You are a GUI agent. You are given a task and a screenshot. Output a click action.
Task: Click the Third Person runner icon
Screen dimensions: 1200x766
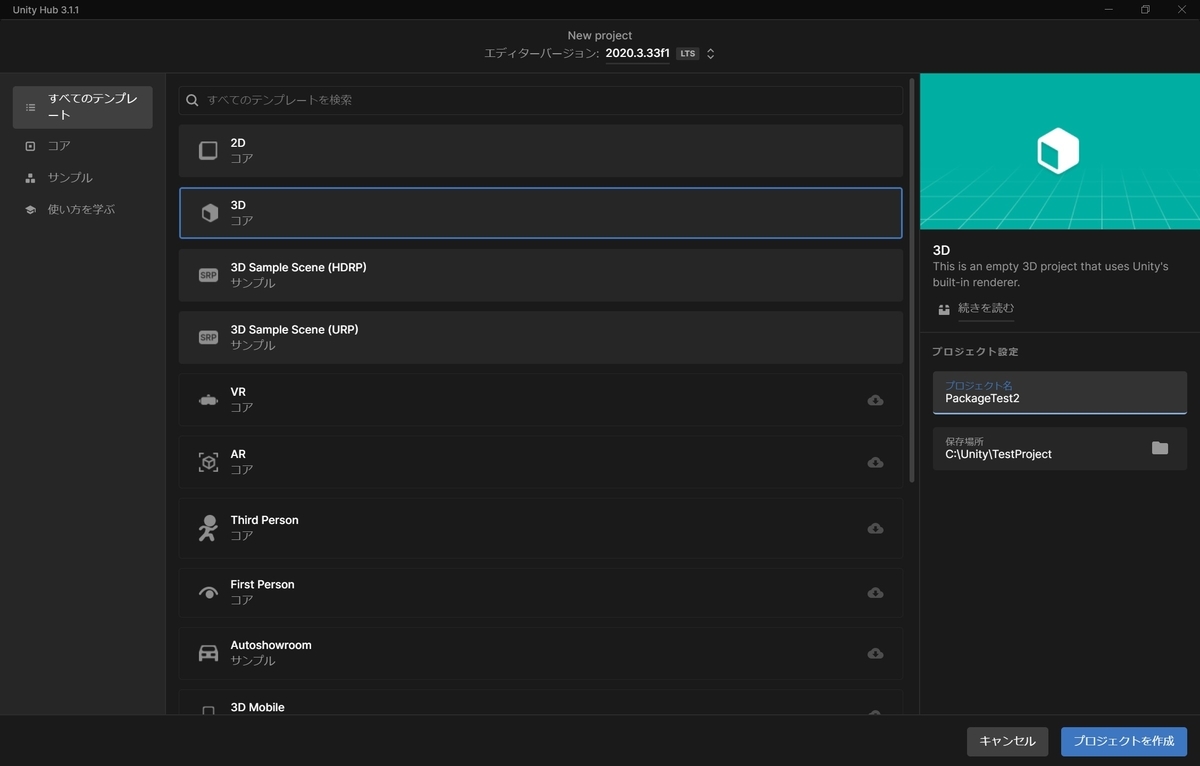pos(208,528)
